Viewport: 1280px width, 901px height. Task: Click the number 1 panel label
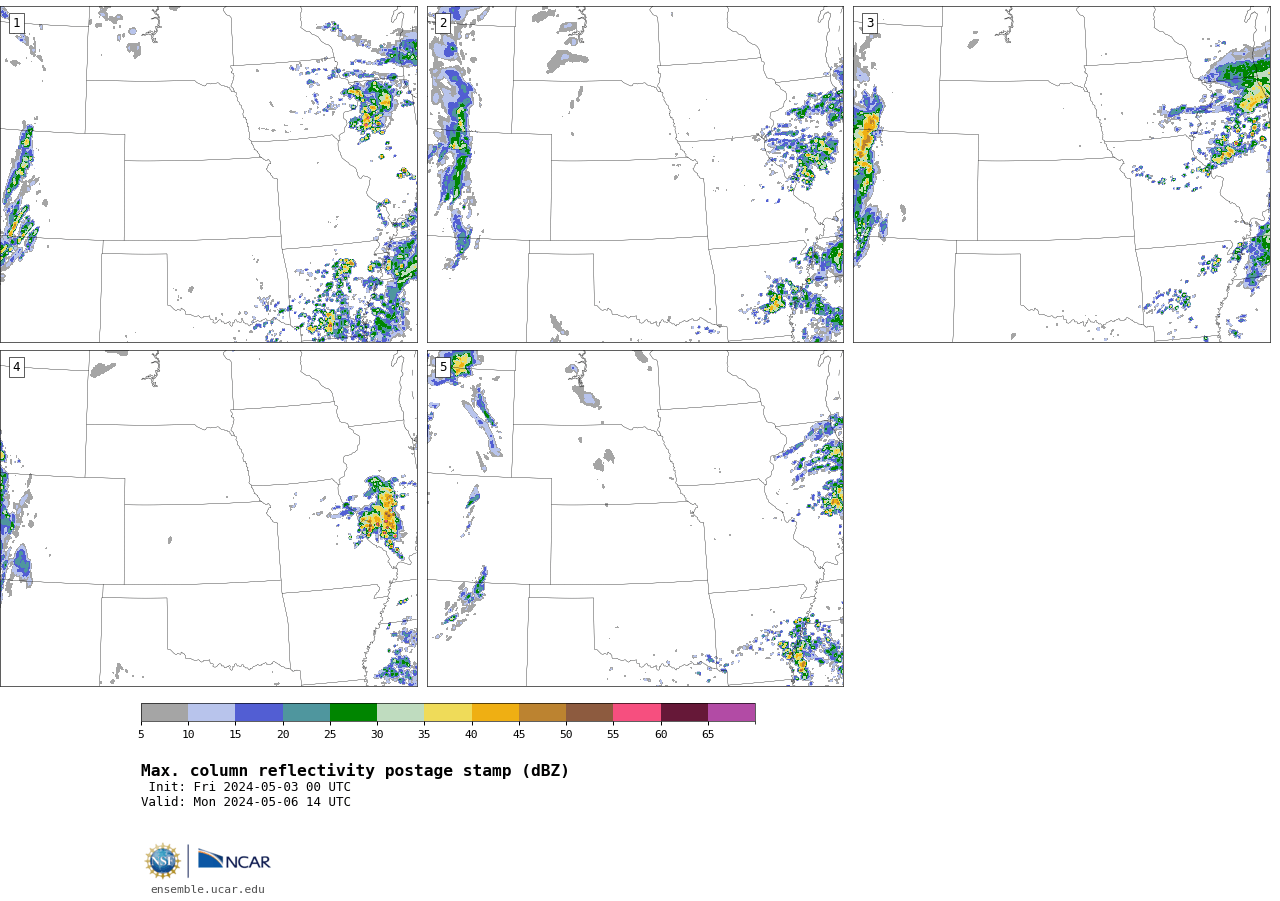pos(16,23)
